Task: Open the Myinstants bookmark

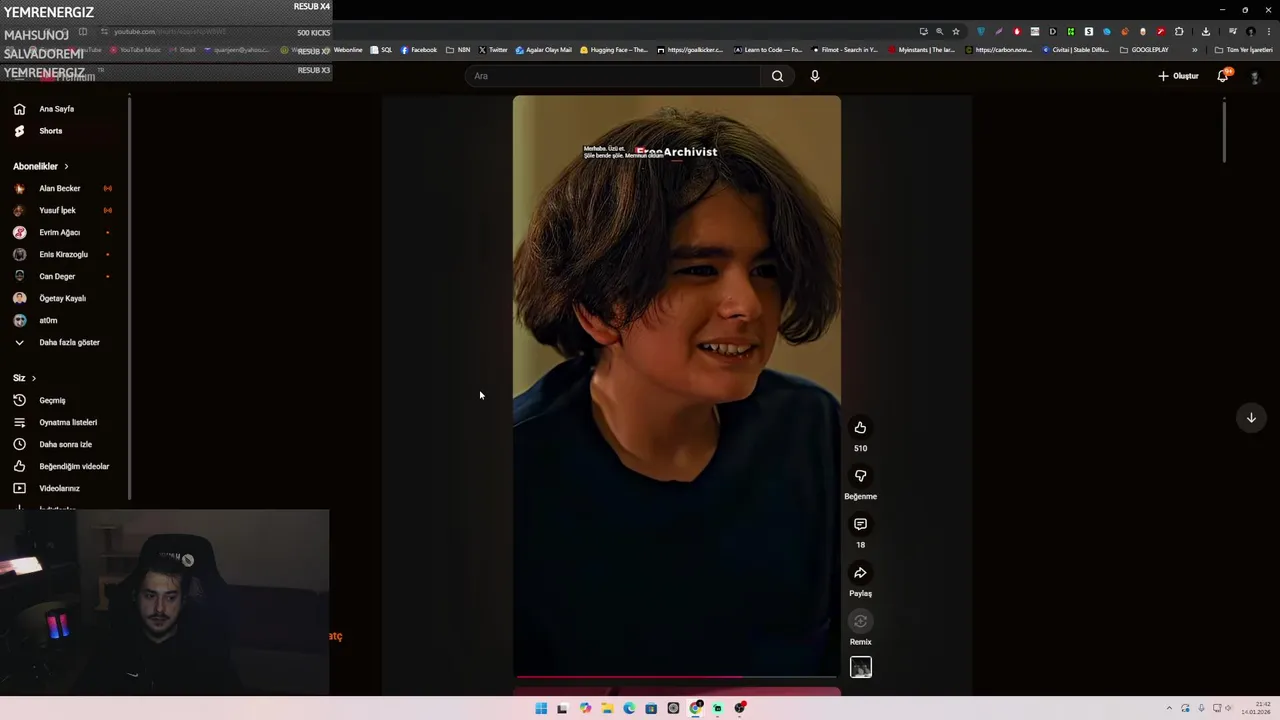Action: pos(922,50)
